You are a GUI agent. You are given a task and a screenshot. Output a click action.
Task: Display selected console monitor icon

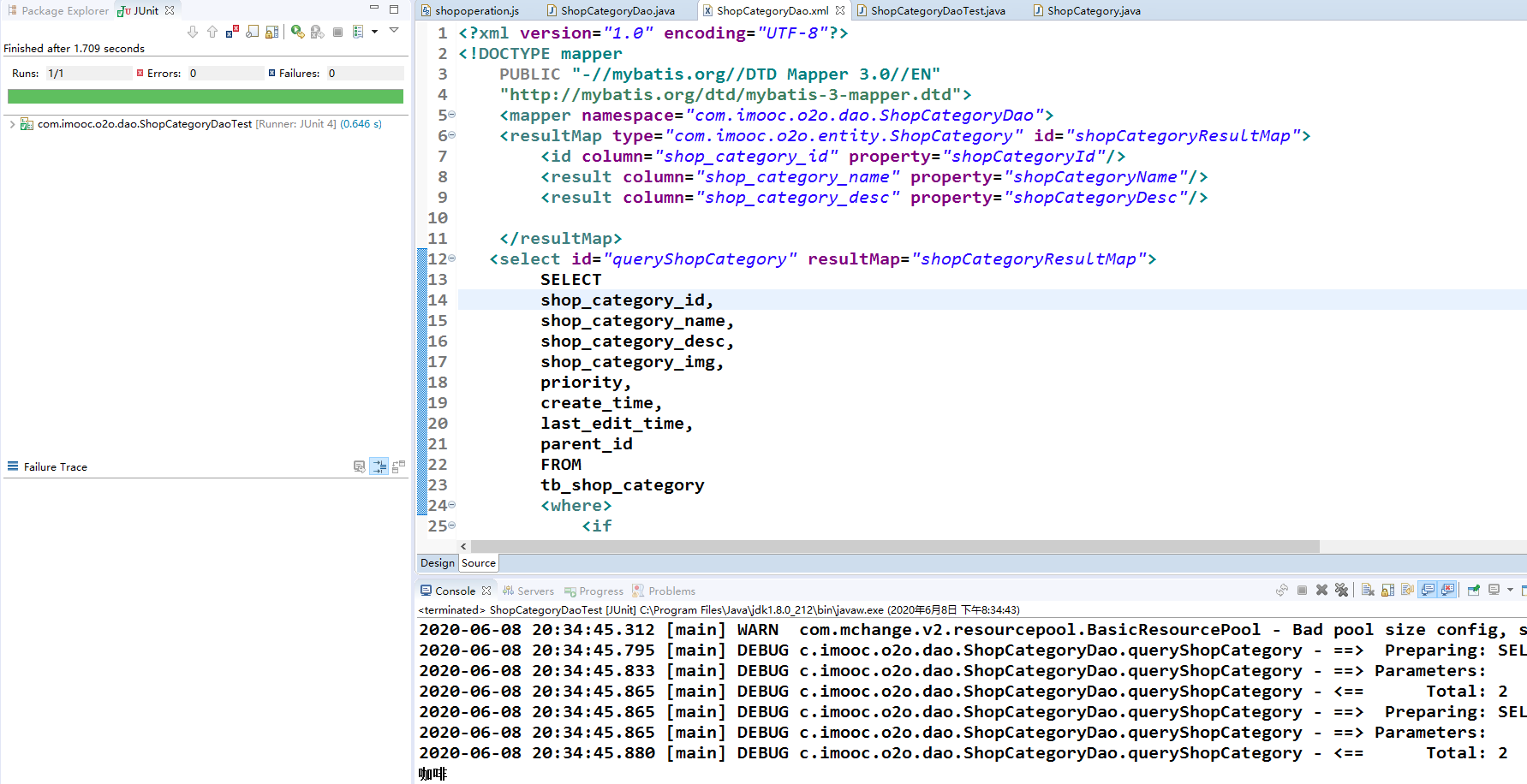point(1494,590)
